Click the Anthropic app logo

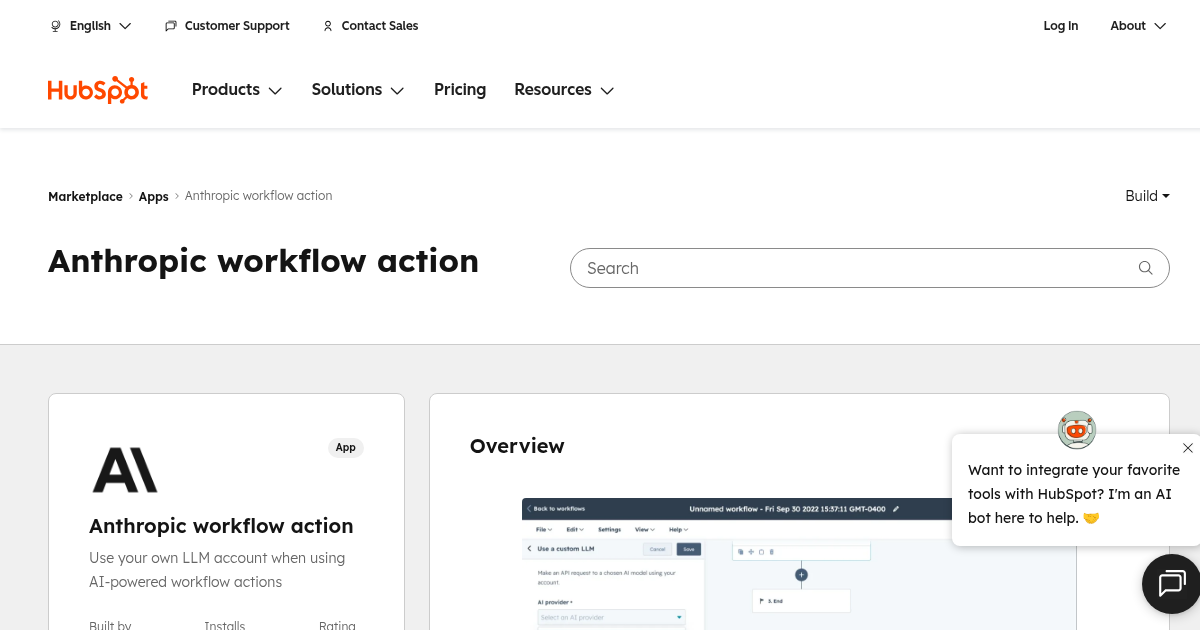(125, 470)
